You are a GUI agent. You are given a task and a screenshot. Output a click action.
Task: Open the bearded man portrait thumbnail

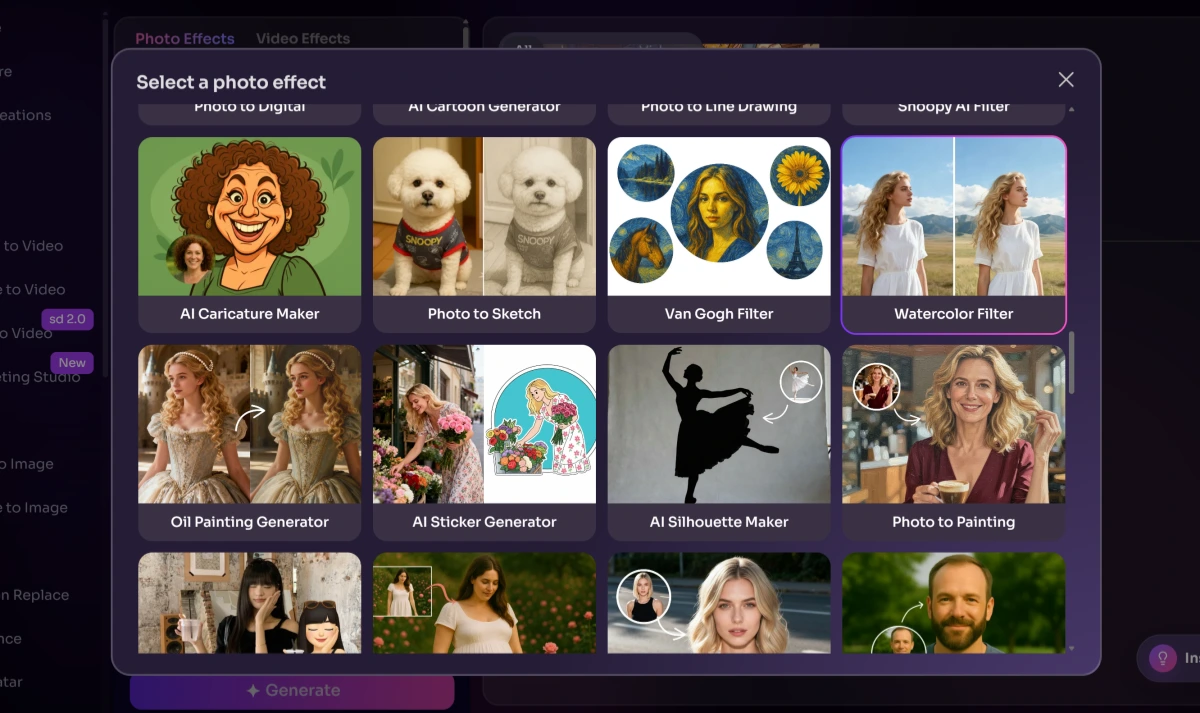pos(954,603)
